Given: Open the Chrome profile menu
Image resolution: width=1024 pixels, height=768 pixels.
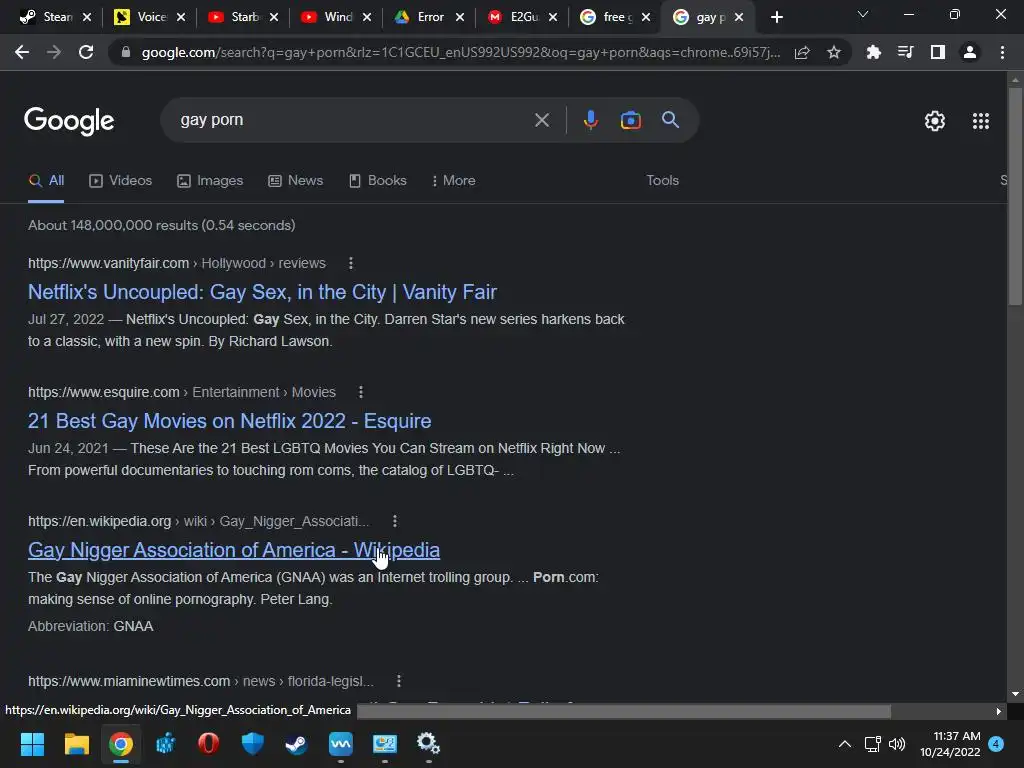Looking at the screenshot, I should coord(970,52).
